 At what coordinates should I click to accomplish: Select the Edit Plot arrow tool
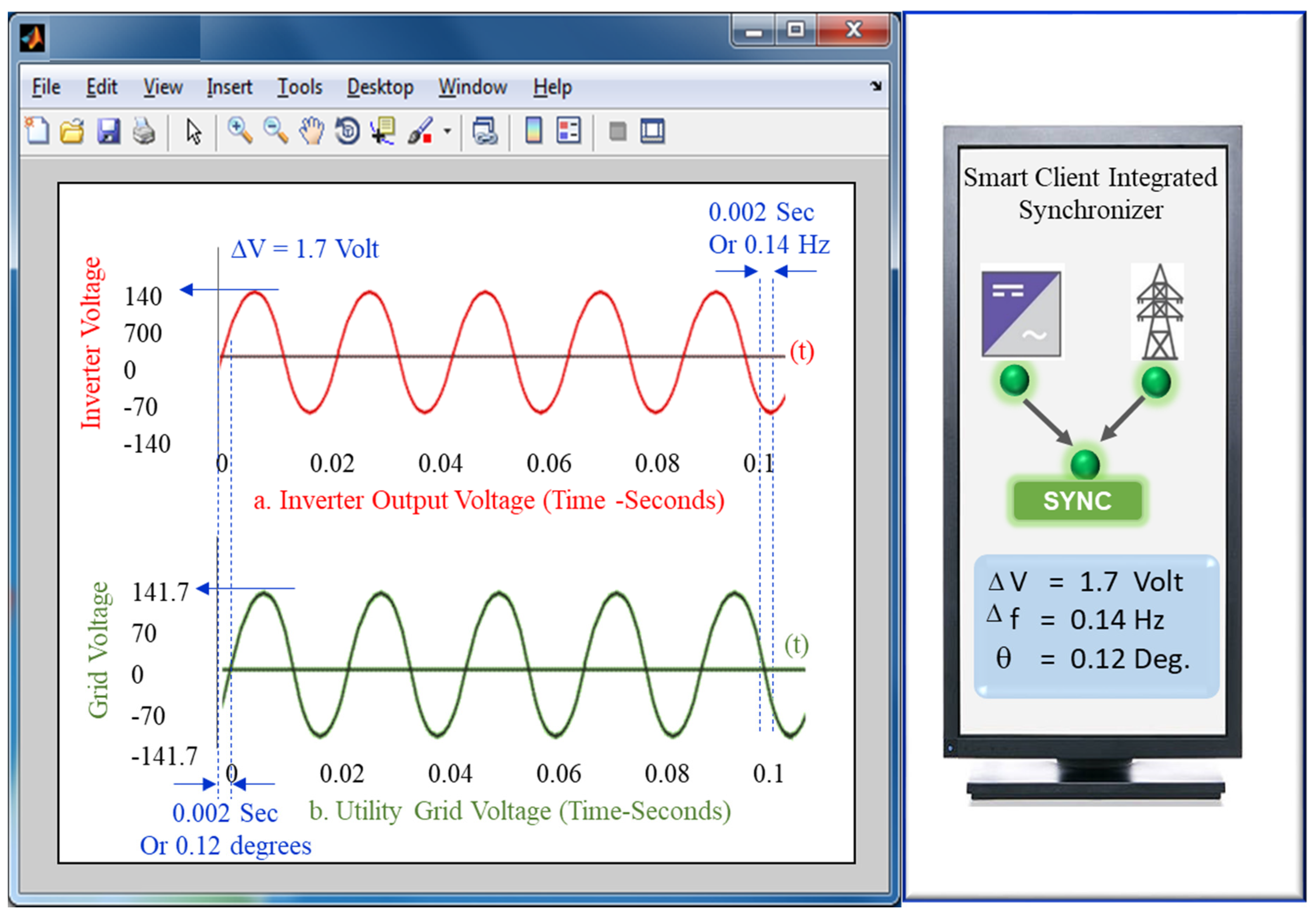pos(194,132)
